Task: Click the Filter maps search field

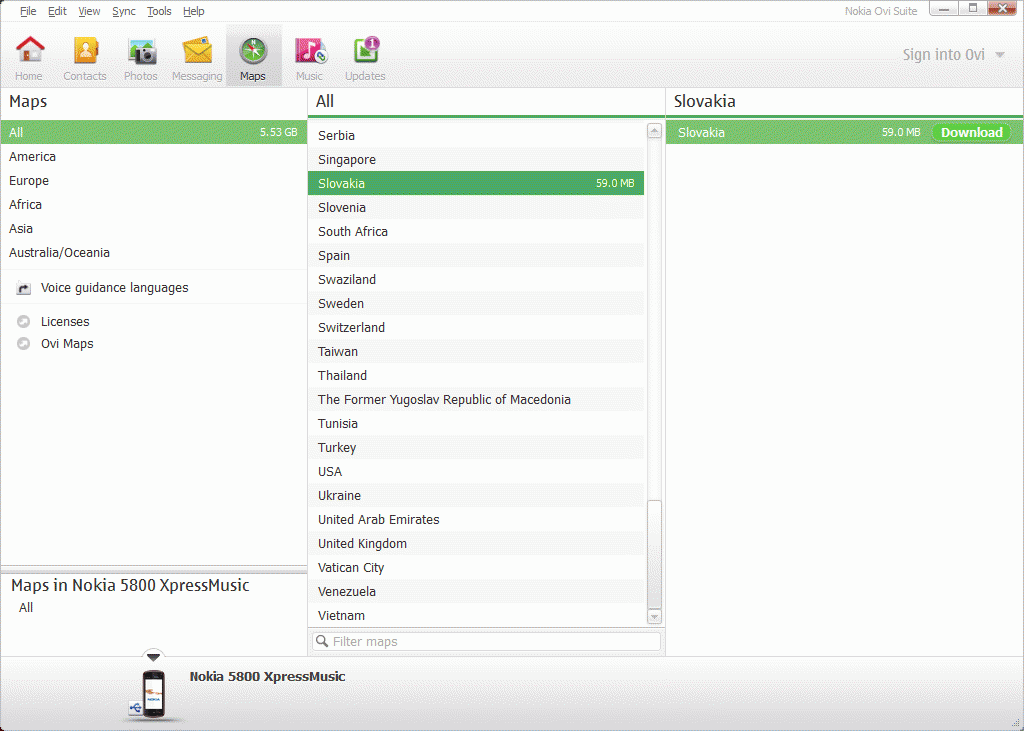Action: coord(487,641)
